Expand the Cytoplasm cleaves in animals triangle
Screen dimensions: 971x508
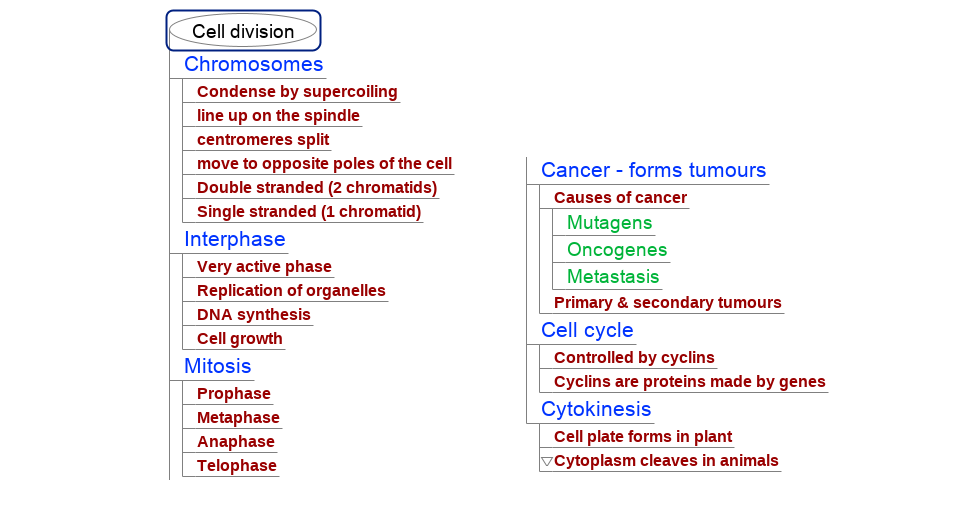[546, 461]
